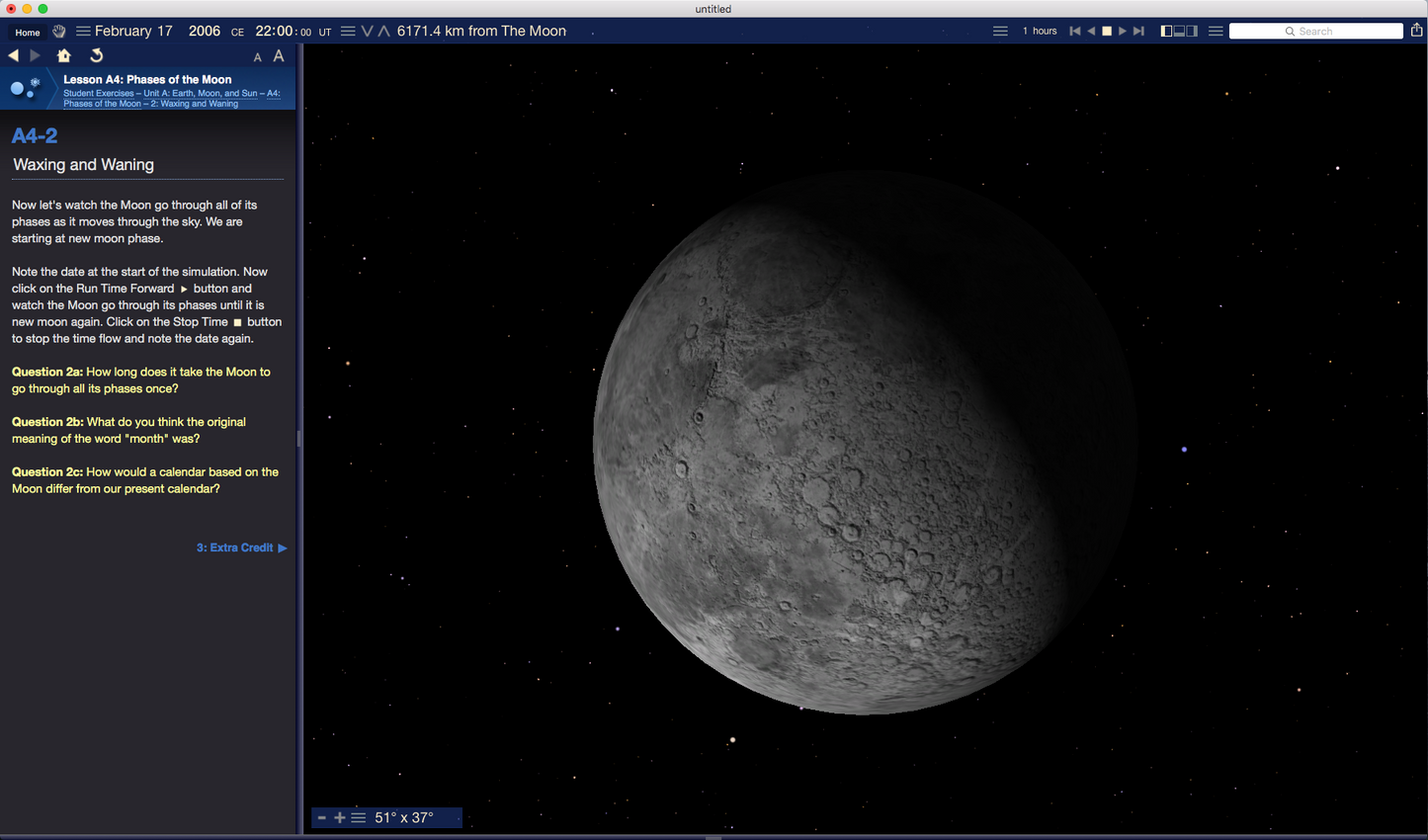Open the field of view menu near 51° x 37°
Screen dimensions: 1428x840
click(x=359, y=817)
